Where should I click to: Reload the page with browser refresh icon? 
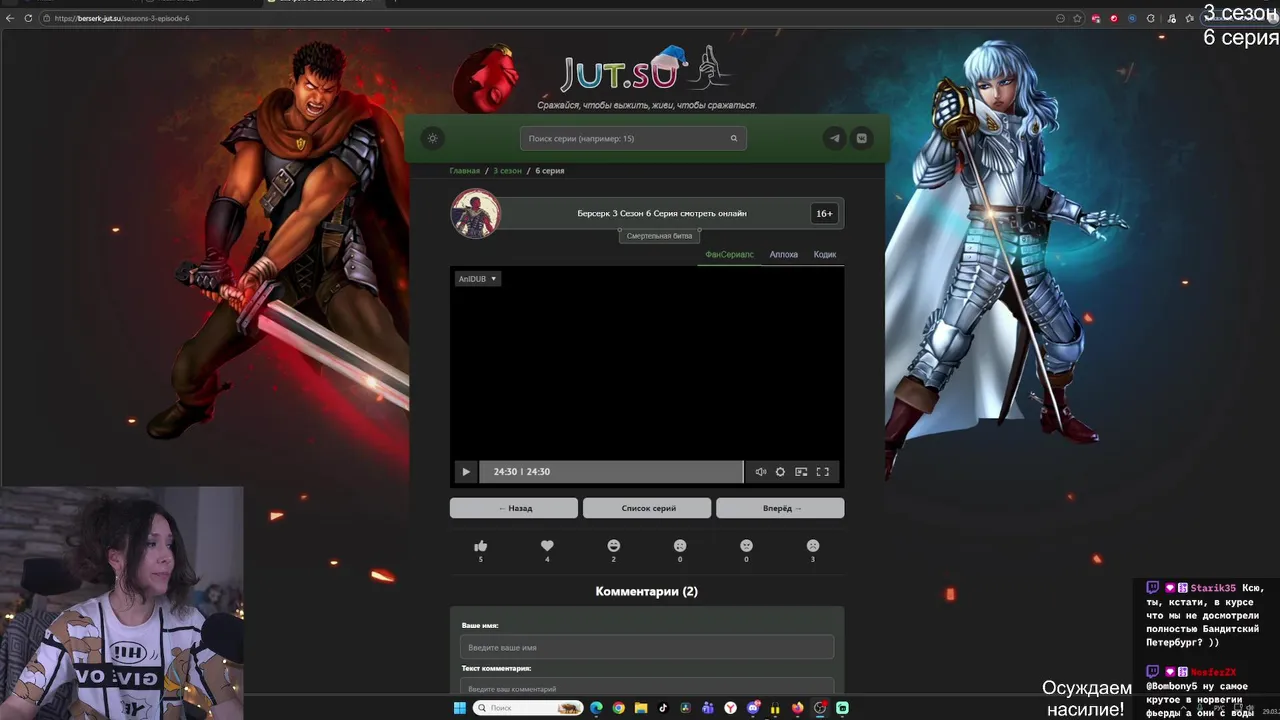[28, 18]
